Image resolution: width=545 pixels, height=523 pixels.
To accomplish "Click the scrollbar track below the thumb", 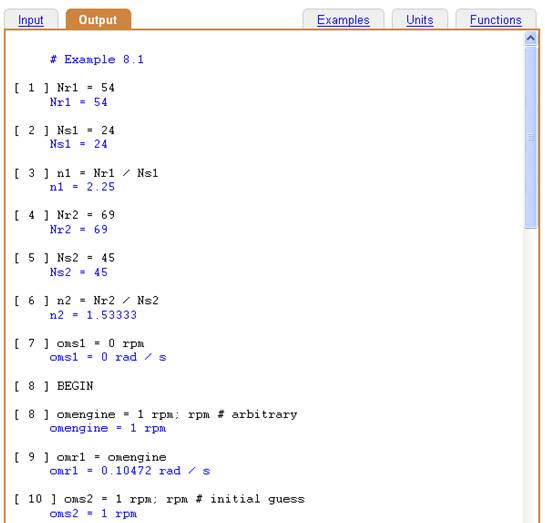I will point(530,375).
